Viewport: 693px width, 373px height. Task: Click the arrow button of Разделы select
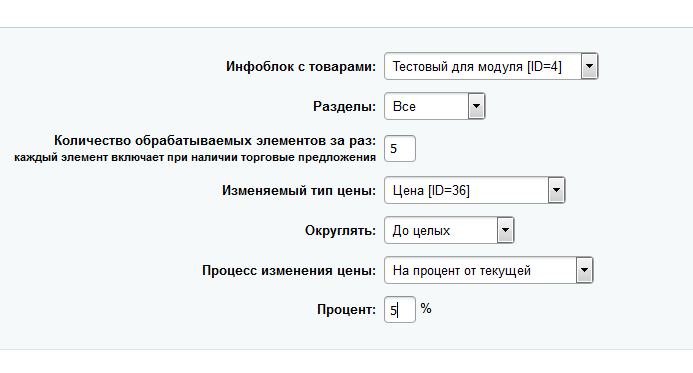pyautogui.click(x=476, y=106)
